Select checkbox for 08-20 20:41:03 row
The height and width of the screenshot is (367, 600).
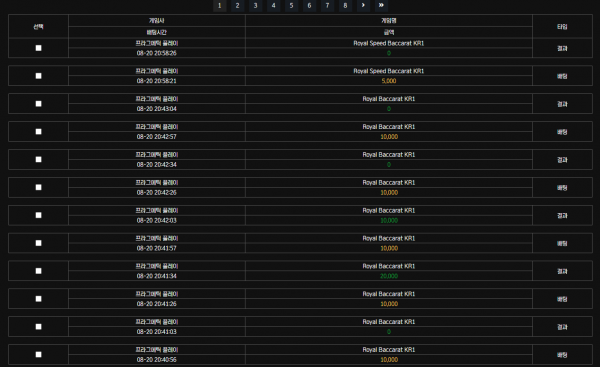38,326
